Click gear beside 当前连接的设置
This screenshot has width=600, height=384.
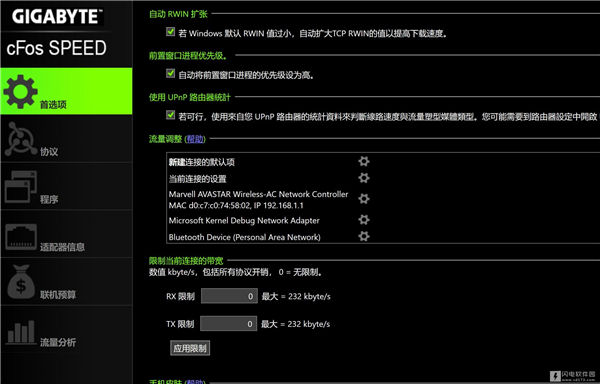pos(364,178)
